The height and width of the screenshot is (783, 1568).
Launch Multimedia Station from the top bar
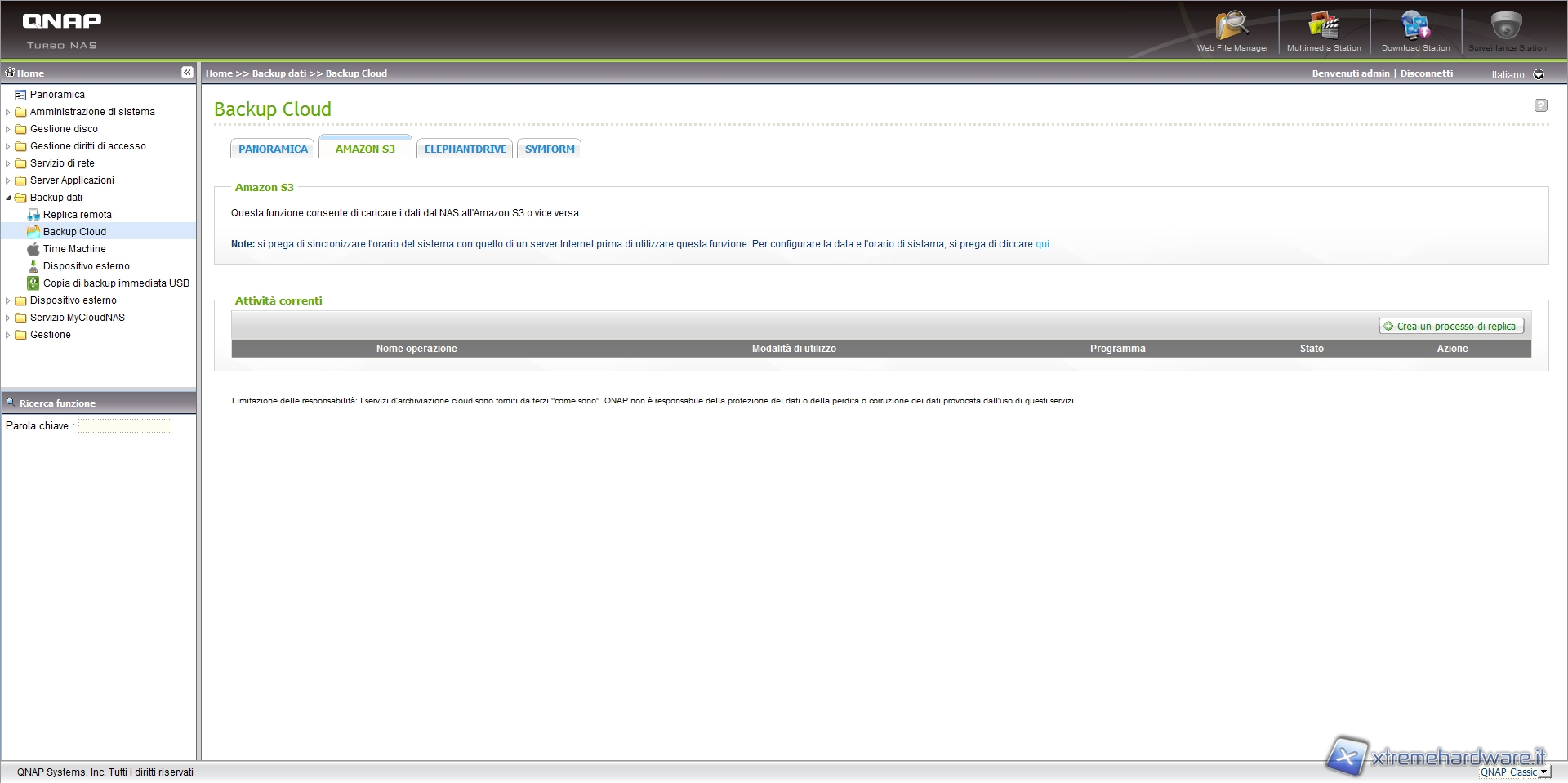pyautogui.click(x=1323, y=29)
